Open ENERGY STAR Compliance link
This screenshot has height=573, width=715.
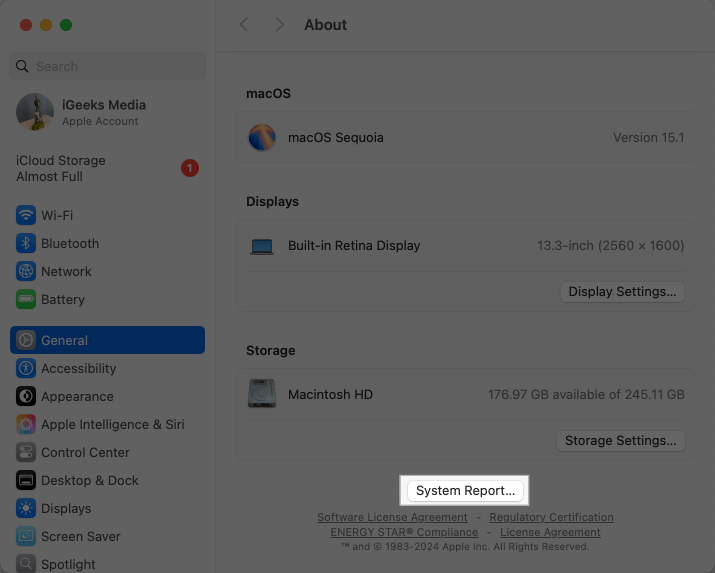(404, 532)
